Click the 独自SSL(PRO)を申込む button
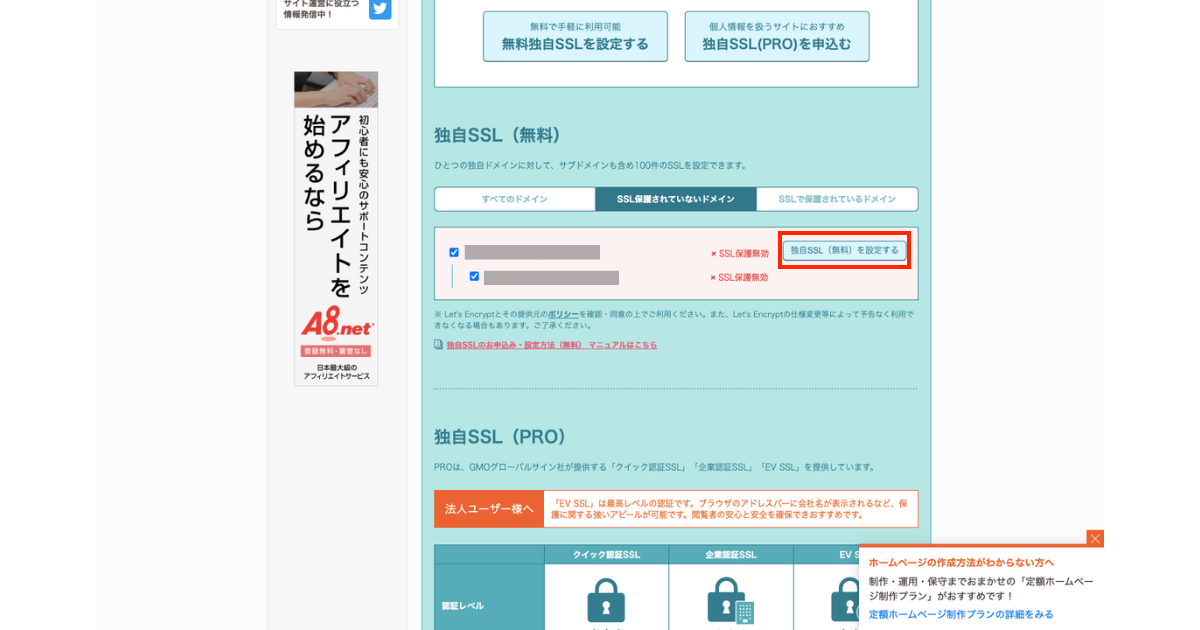The height and width of the screenshot is (630, 1200). pyautogui.click(x=776, y=37)
